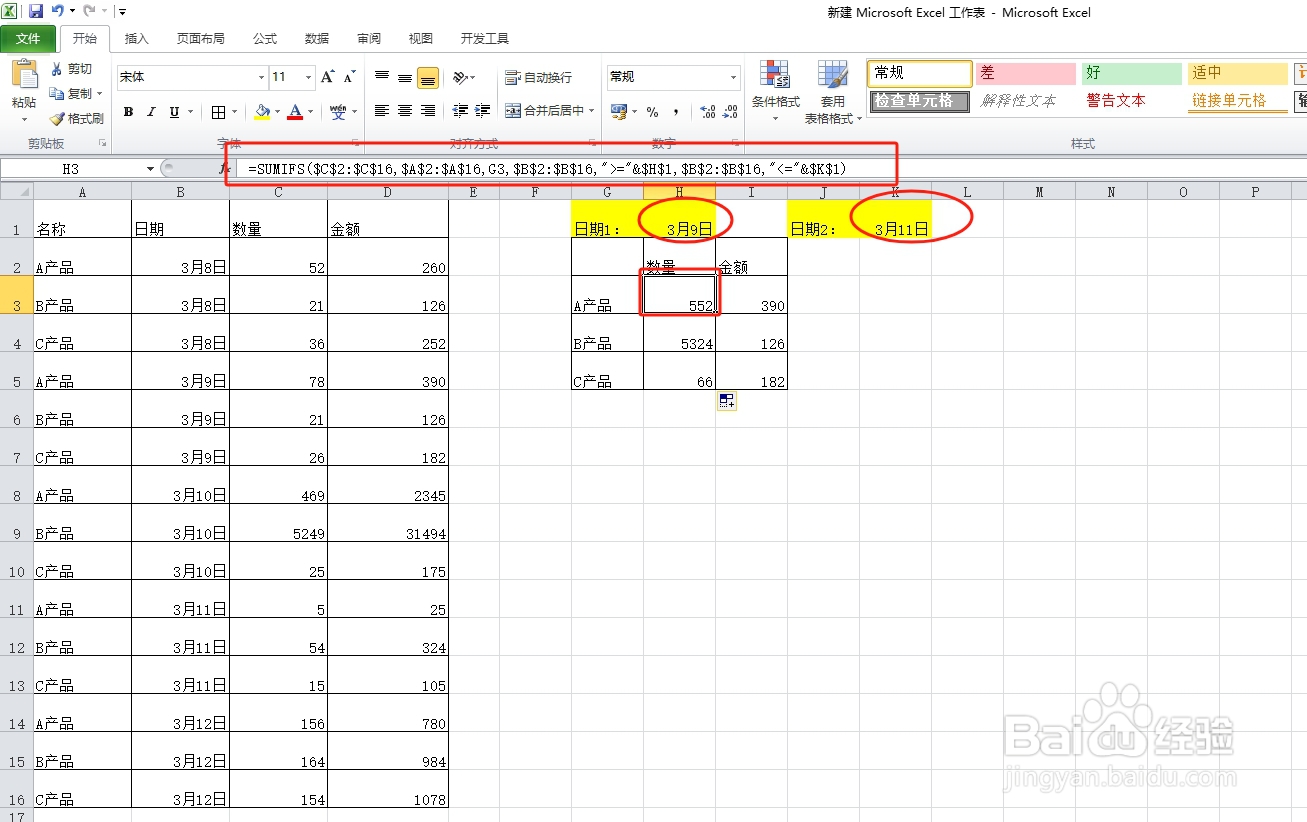Increase font size with the large A
This screenshot has height=822, width=1307.
pyautogui.click(x=328, y=77)
